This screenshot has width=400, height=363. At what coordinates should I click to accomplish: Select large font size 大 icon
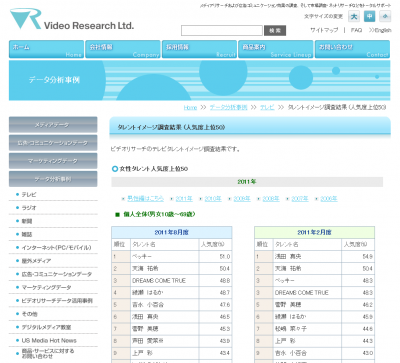point(354,16)
